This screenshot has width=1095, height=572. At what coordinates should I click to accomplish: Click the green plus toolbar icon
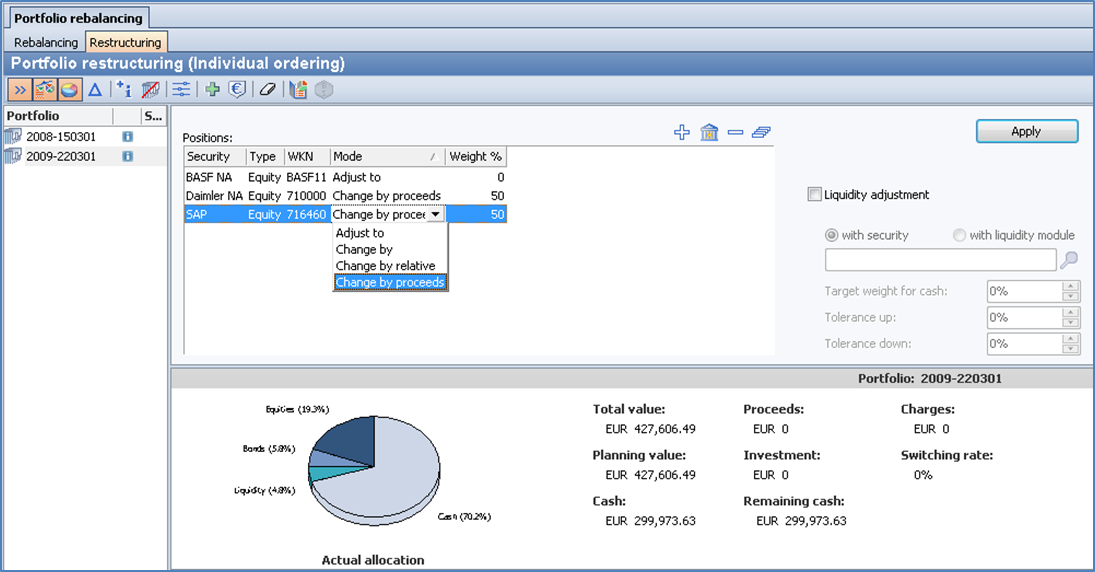[212, 90]
